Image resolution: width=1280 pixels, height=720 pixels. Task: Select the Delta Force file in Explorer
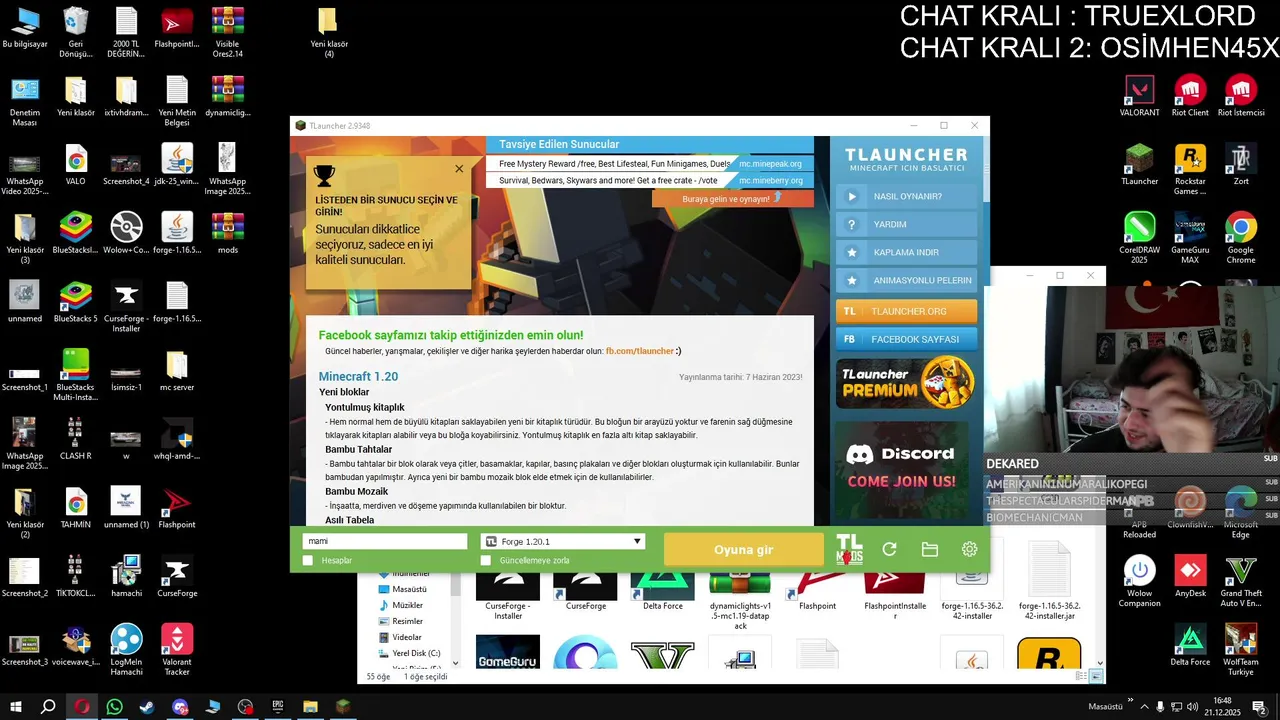(662, 590)
